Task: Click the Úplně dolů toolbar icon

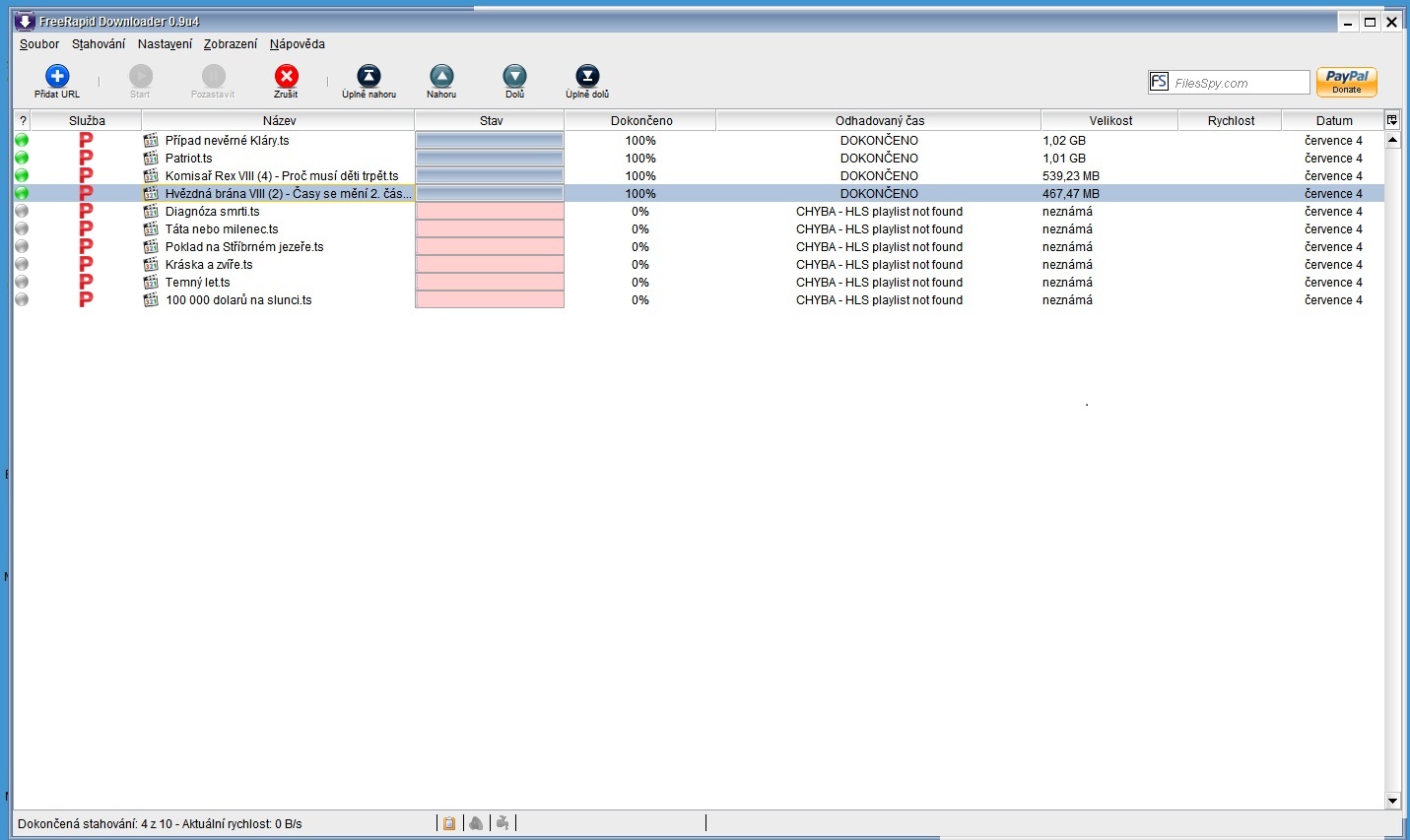Action: pos(587,77)
